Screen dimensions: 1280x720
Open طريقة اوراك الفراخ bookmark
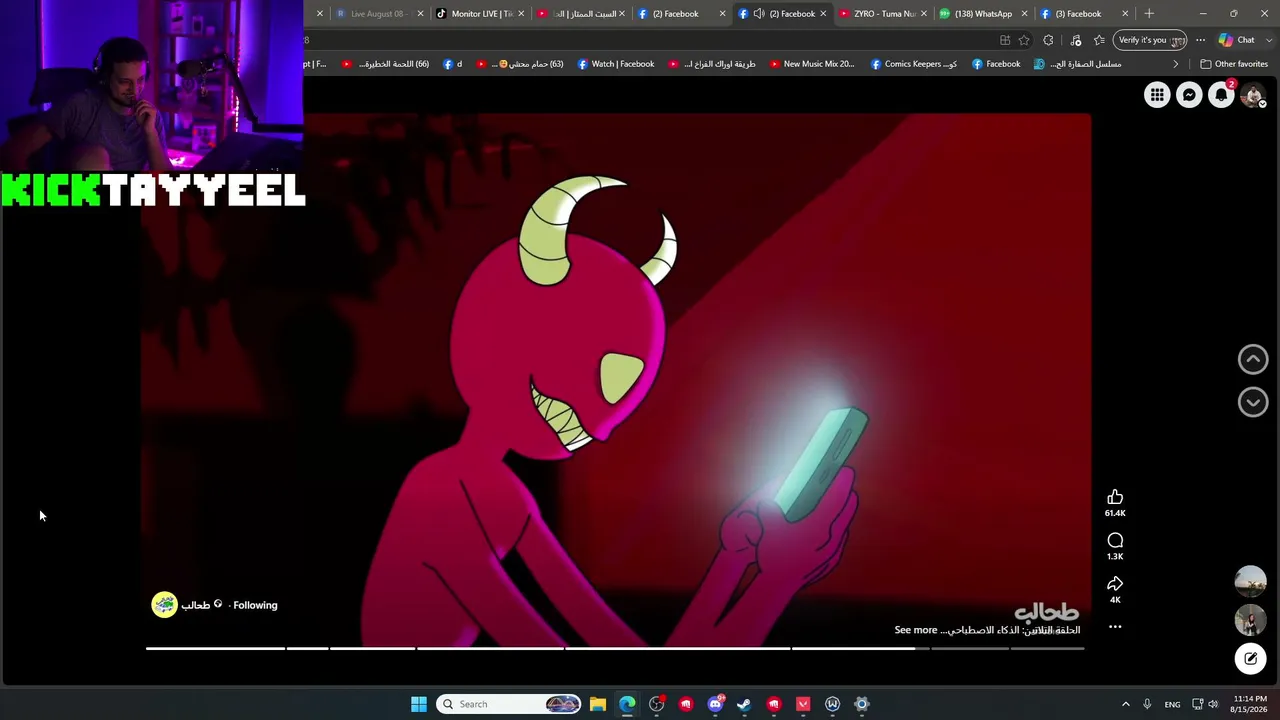click(x=711, y=64)
